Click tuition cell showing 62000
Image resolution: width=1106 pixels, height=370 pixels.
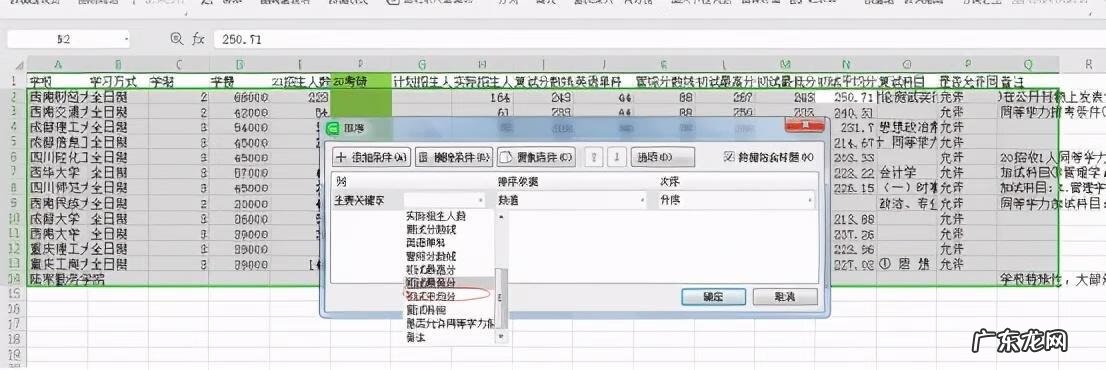[239, 111]
